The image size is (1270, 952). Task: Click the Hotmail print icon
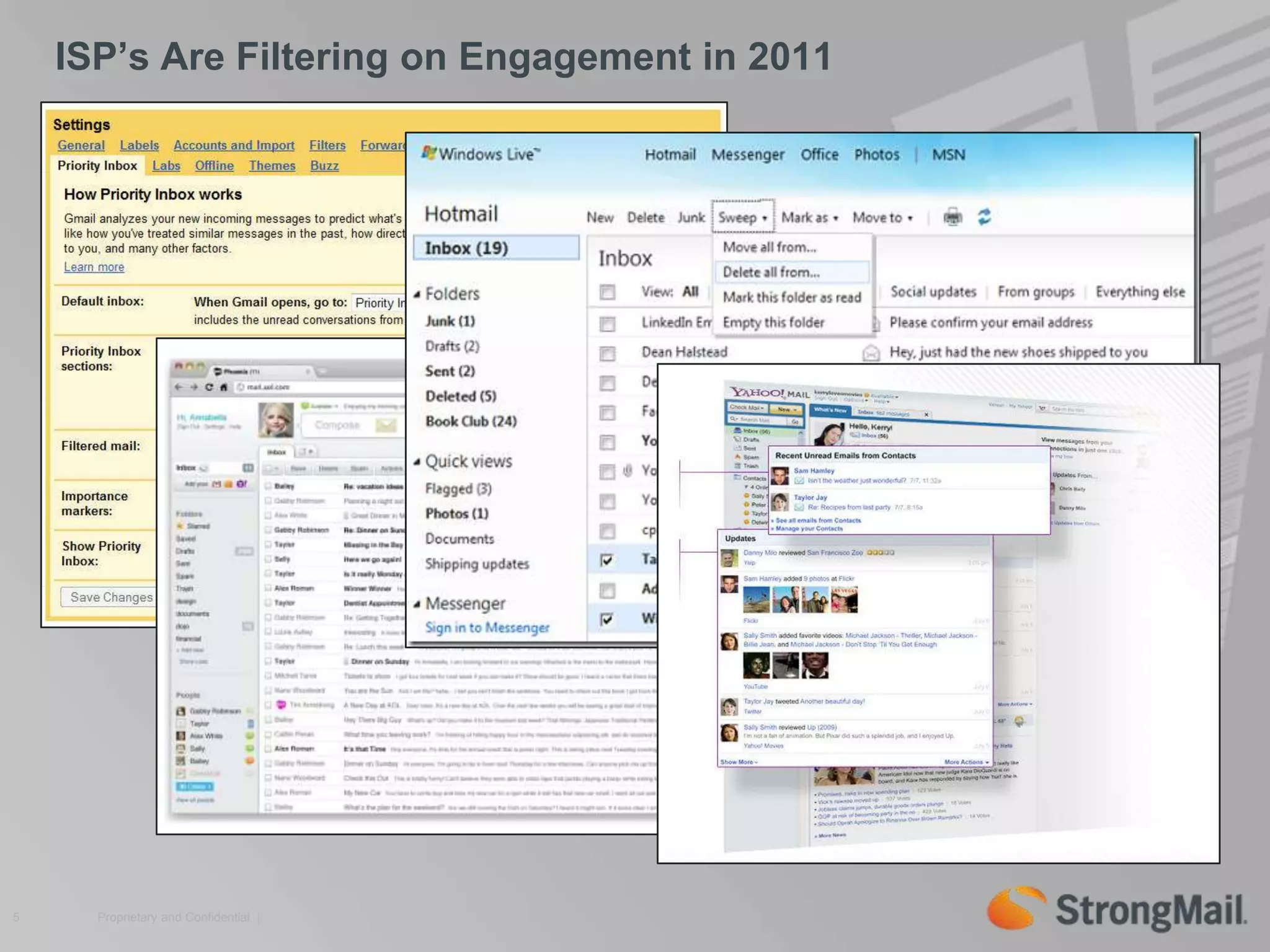pyautogui.click(x=952, y=218)
